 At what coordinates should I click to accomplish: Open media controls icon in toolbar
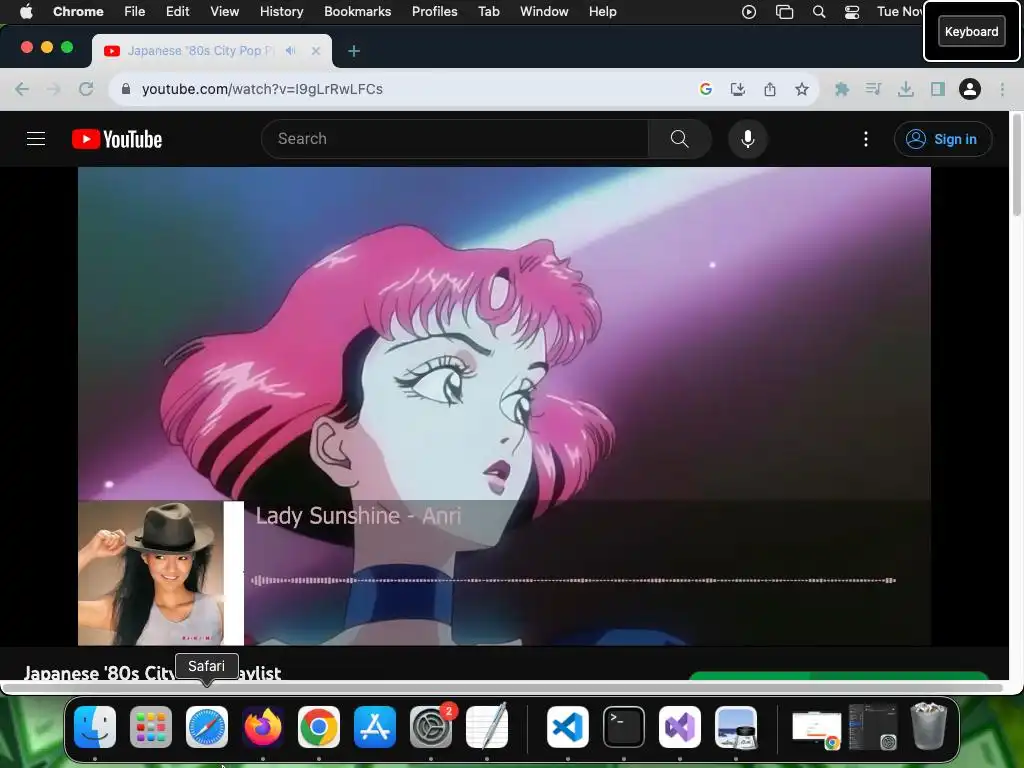pos(873,89)
